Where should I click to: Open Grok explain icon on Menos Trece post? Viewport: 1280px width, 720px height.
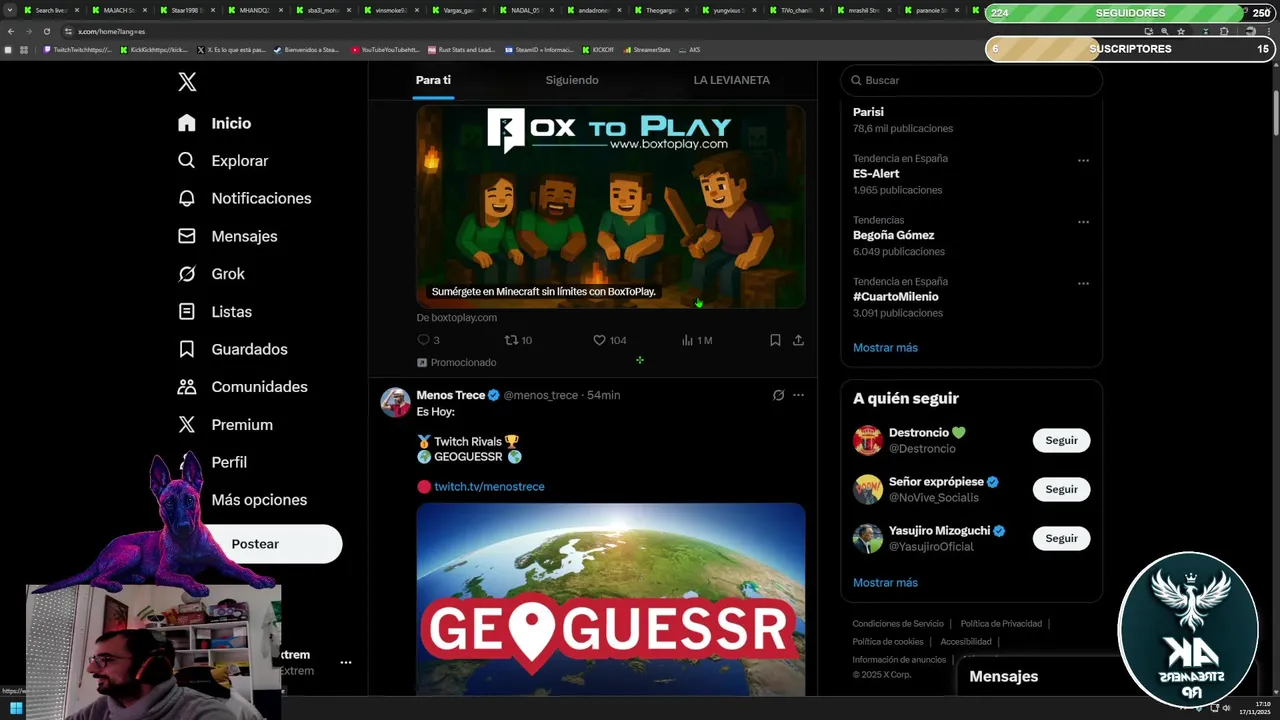778,395
